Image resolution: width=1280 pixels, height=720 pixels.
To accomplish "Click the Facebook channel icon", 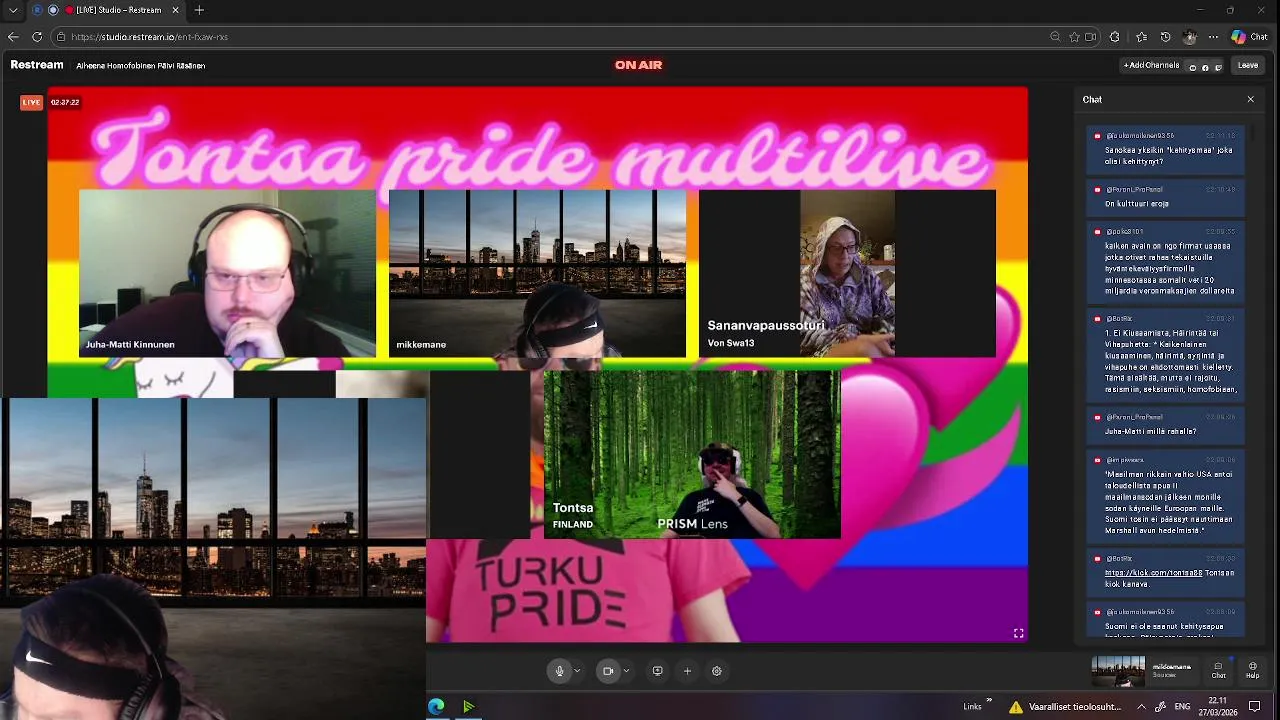I will coord(1205,67).
